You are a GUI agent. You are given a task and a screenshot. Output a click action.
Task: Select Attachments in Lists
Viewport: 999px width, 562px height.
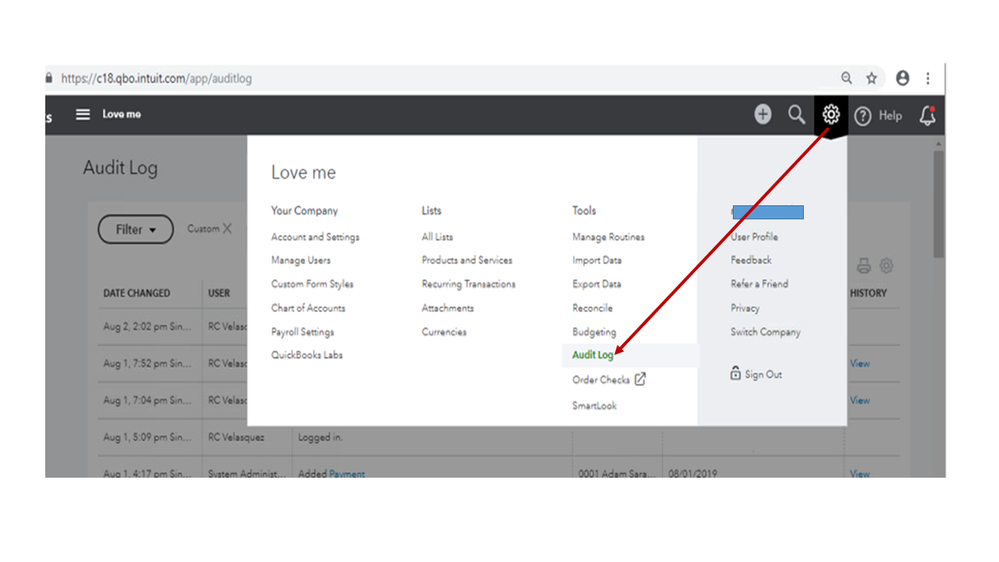(448, 308)
